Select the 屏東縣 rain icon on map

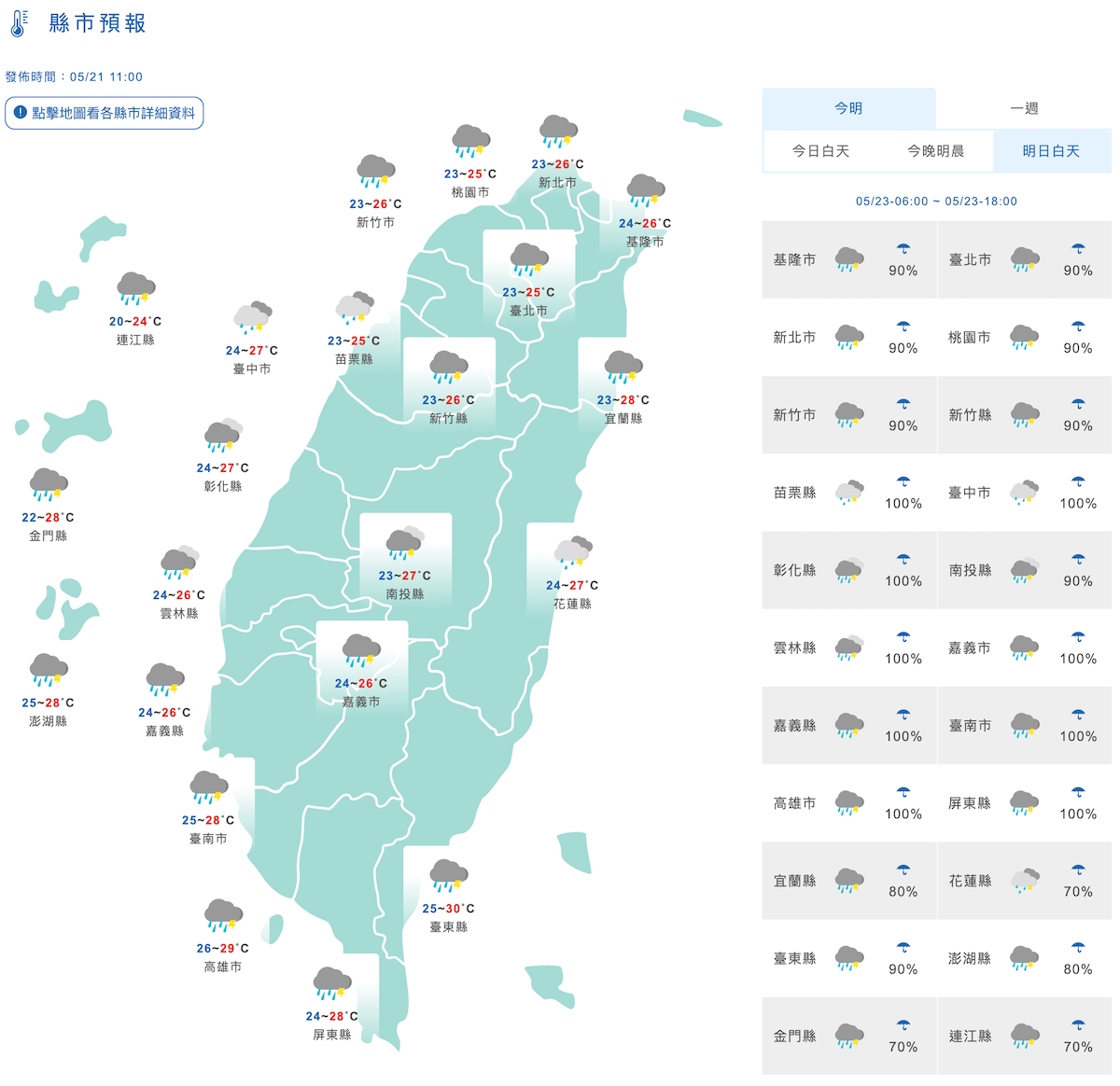[x=332, y=983]
